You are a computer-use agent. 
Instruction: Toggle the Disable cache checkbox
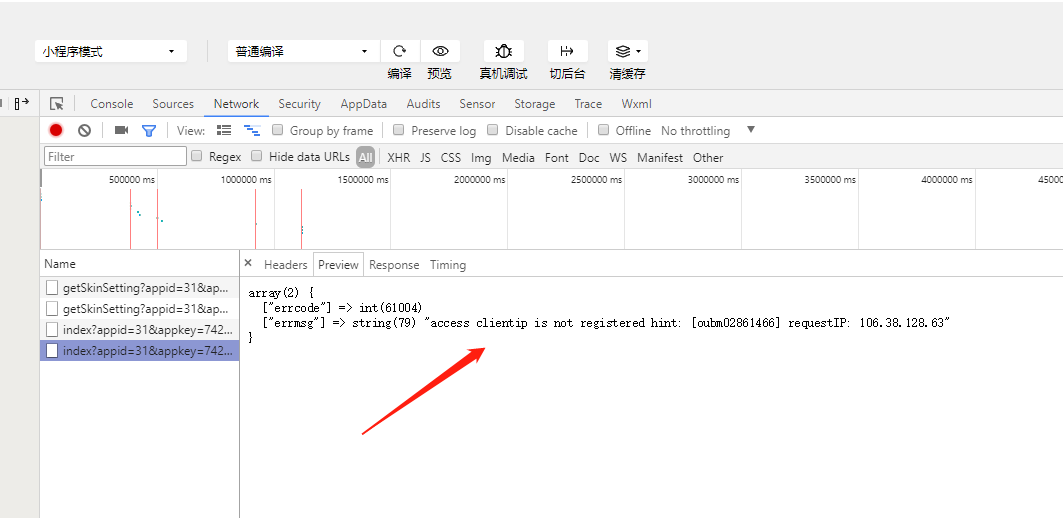pyautogui.click(x=493, y=130)
